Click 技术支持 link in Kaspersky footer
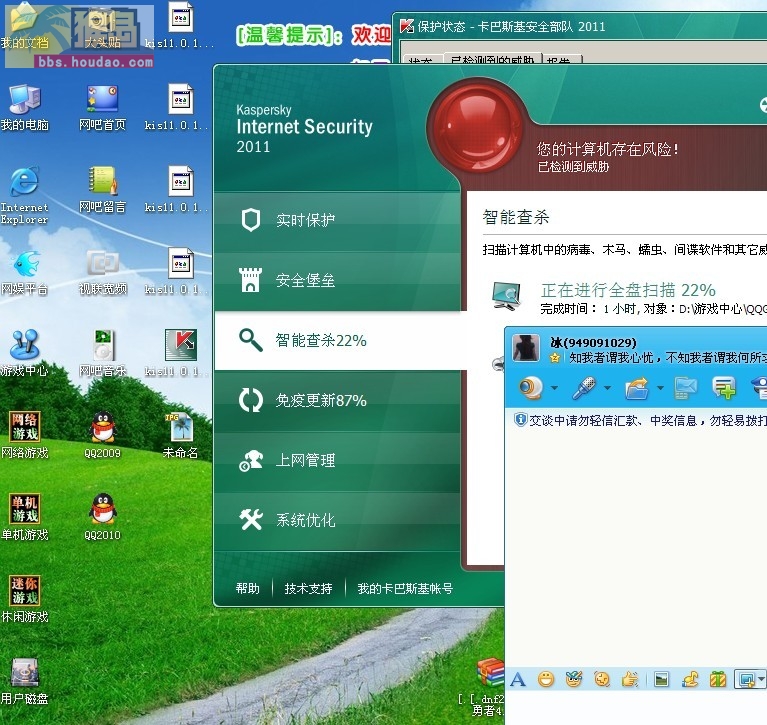 [x=308, y=588]
